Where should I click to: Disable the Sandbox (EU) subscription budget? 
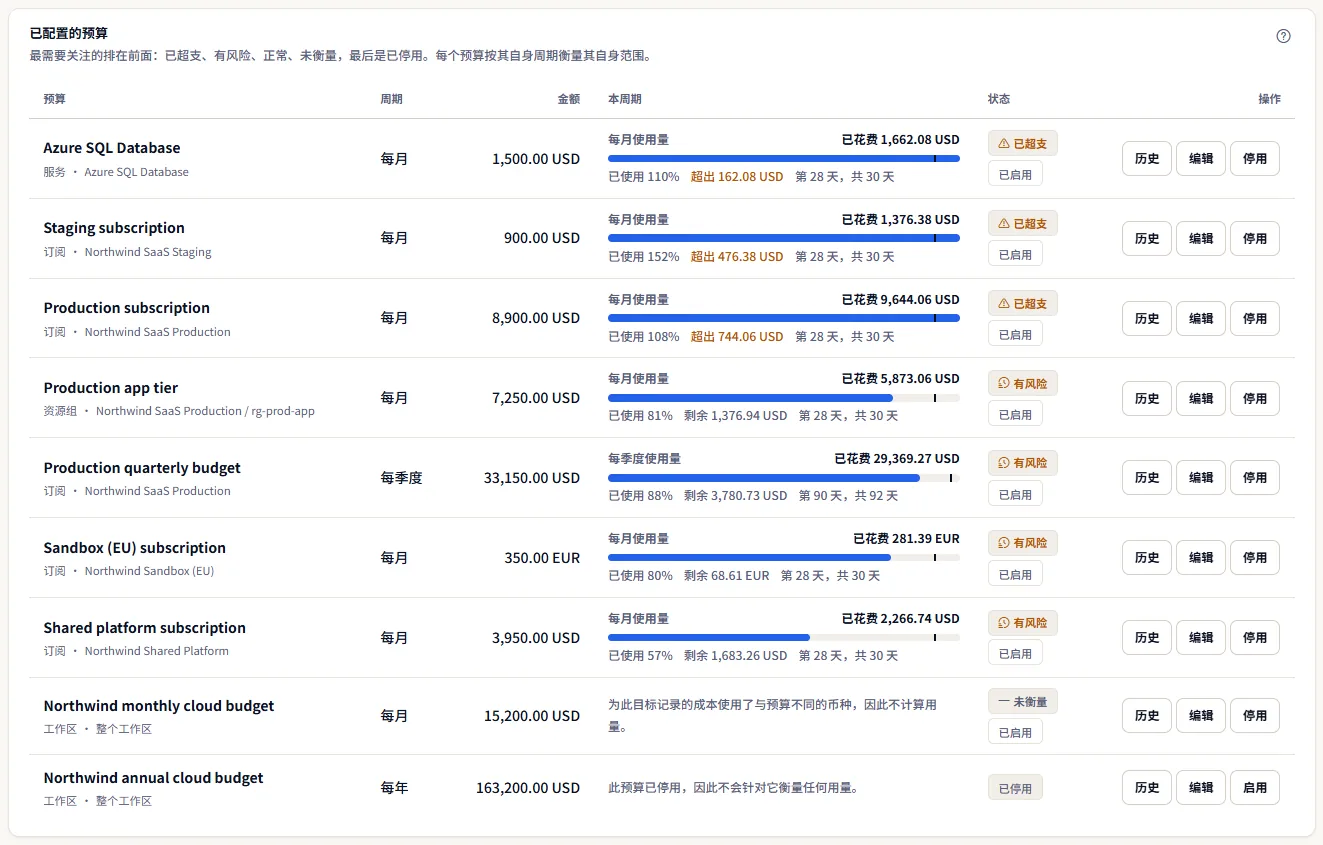[1255, 557]
